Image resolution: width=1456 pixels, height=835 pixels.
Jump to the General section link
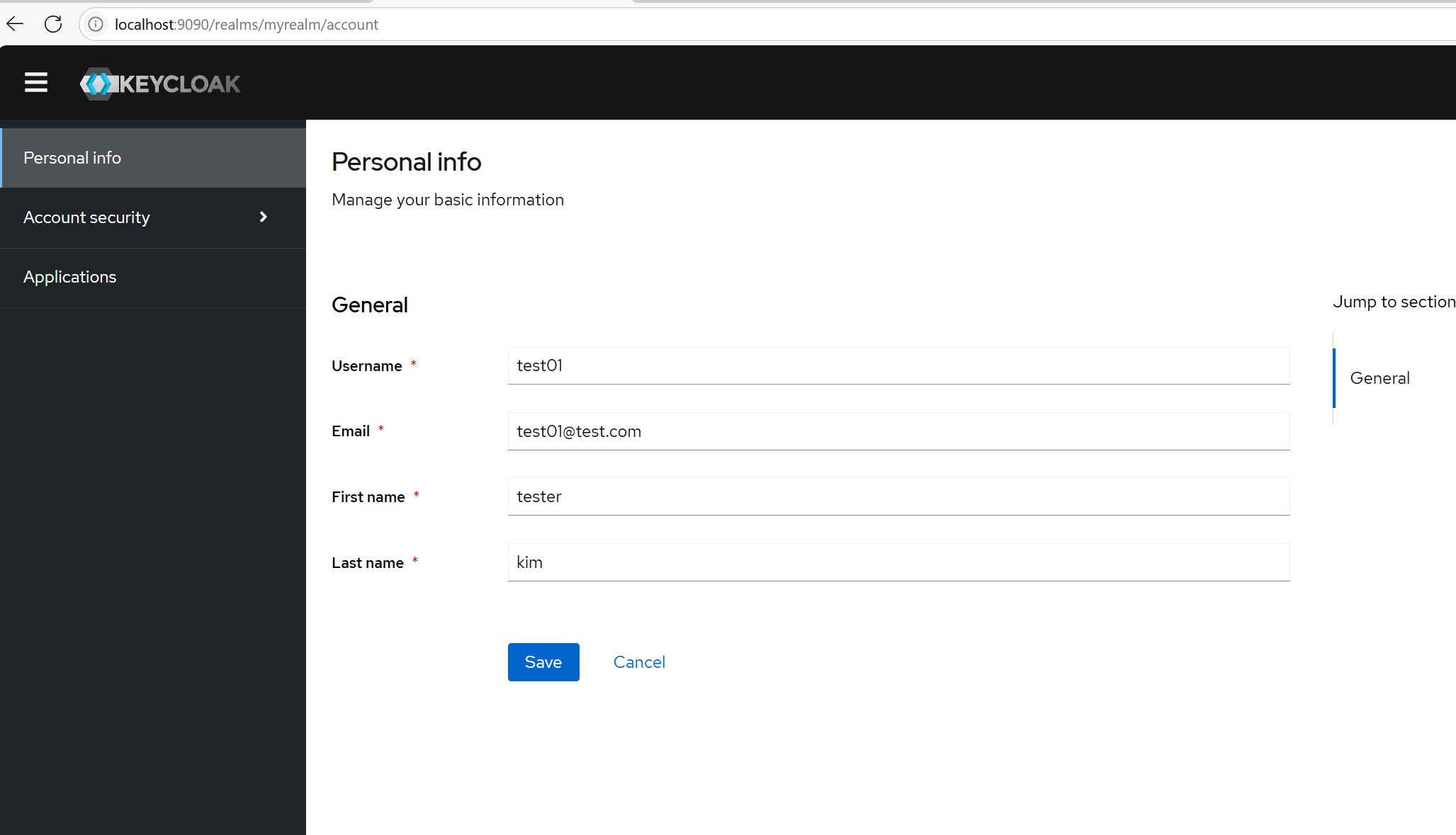coord(1379,378)
